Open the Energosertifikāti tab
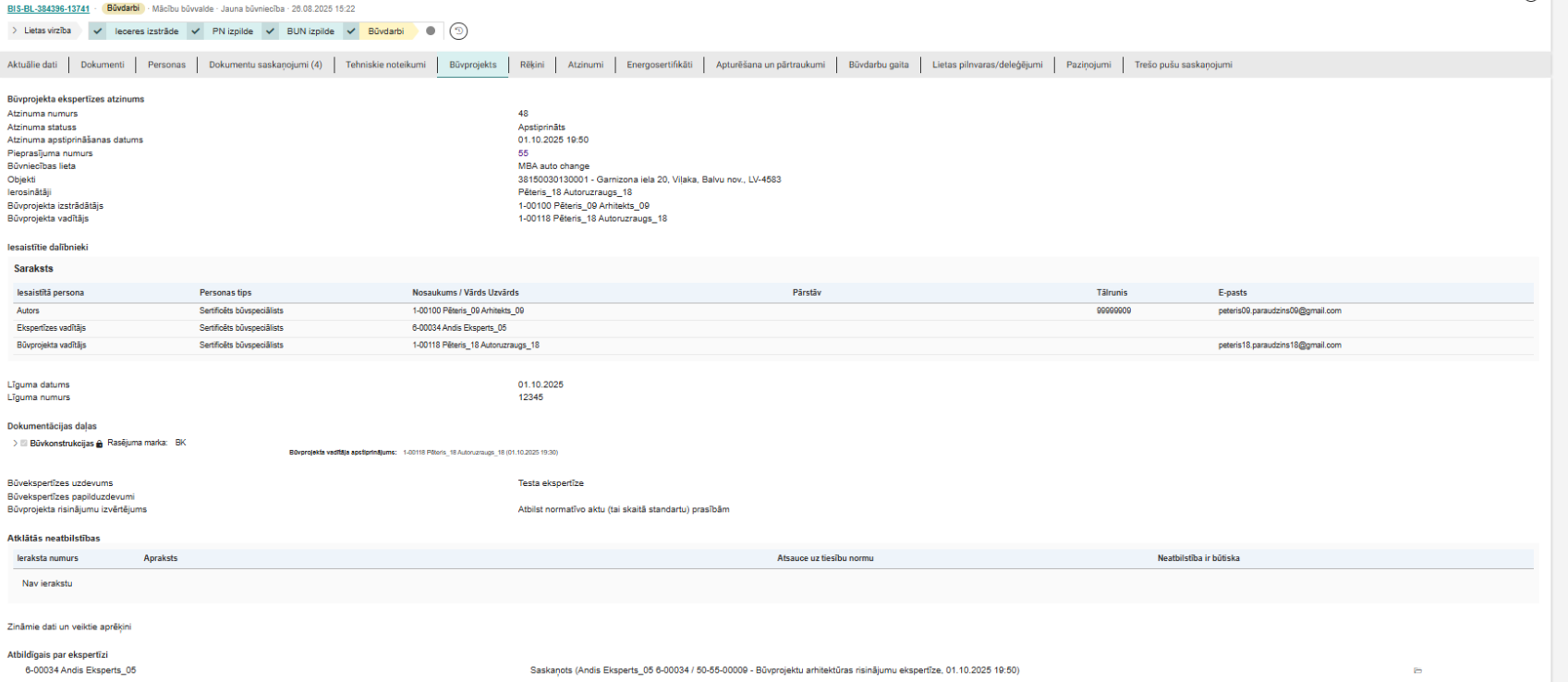This screenshot has height=682, width=1568. click(x=659, y=65)
